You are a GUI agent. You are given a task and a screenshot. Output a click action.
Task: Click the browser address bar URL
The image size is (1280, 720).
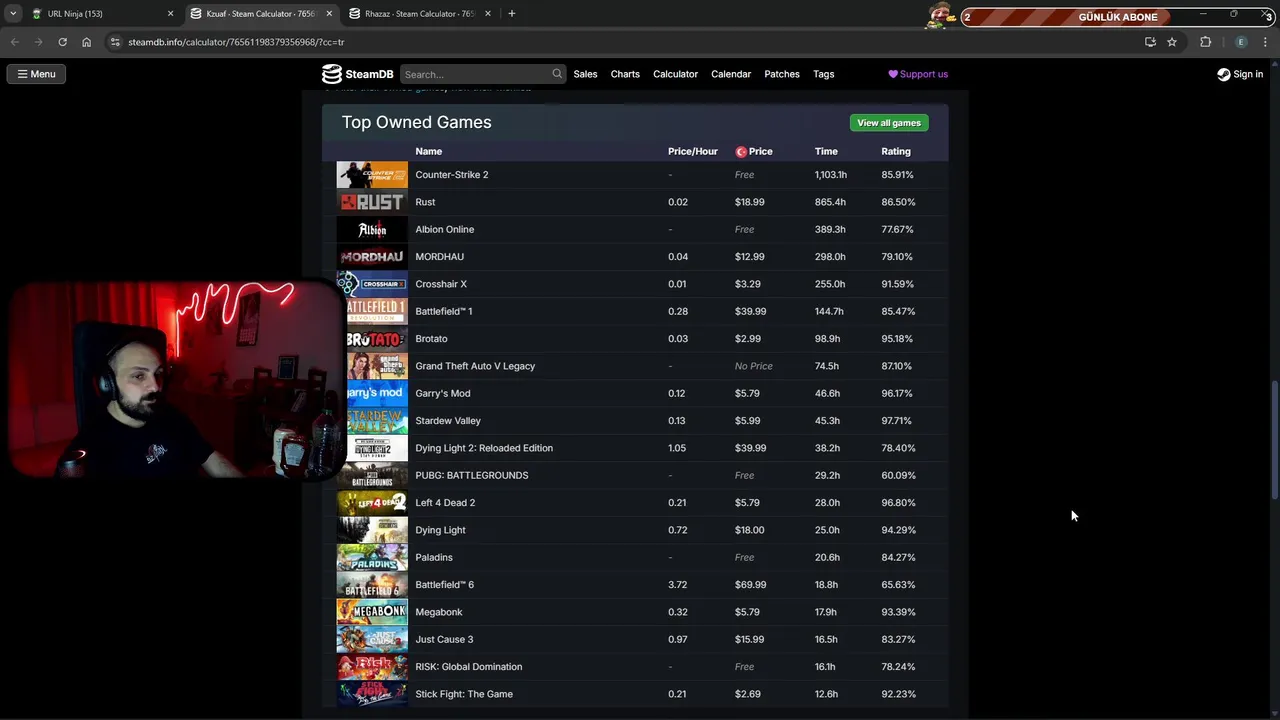pos(236,42)
